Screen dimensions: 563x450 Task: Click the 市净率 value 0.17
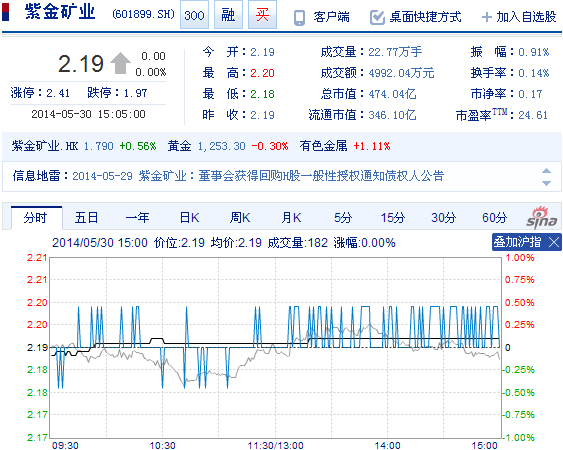(530, 94)
